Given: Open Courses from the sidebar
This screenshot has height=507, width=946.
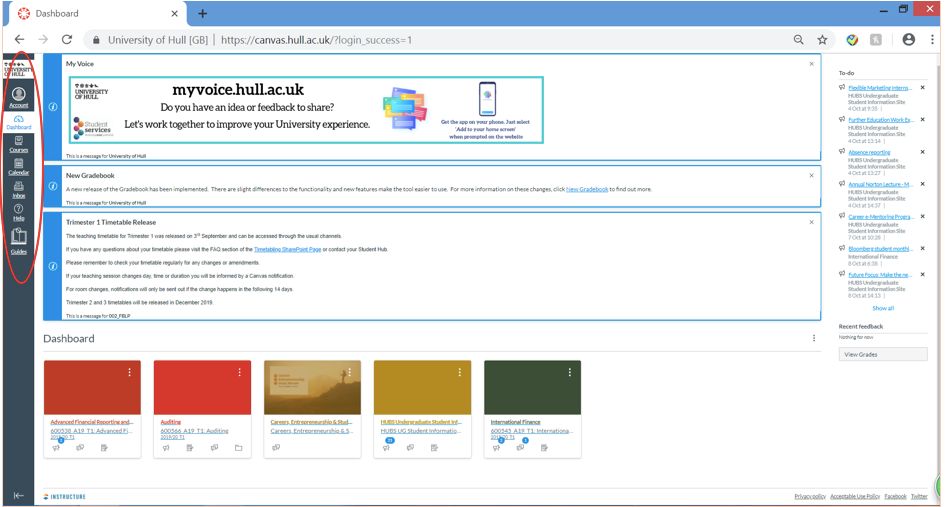Looking at the screenshot, I should pyautogui.click(x=19, y=144).
